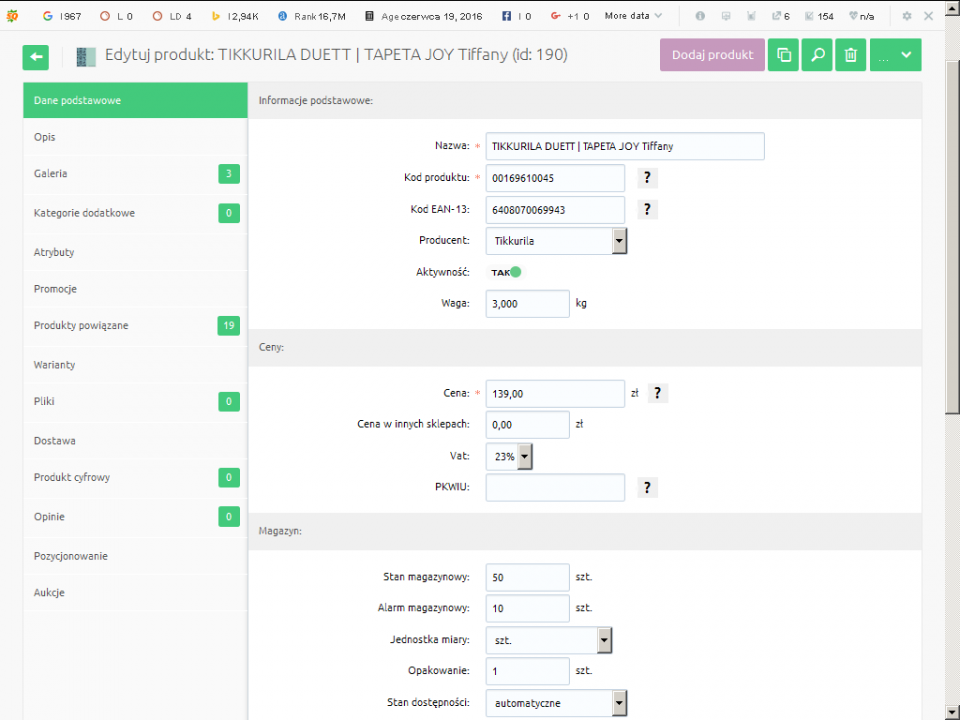Click the Kod EAN-13 input field
The width and height of the screenshot is (960, 720).
(555, 210)
